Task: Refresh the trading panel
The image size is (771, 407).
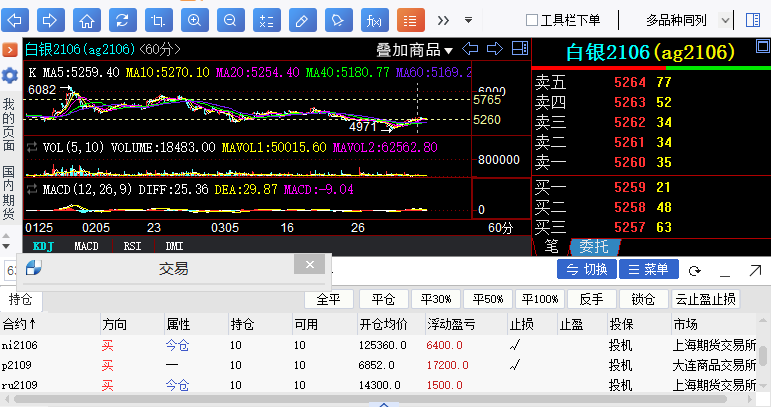Action: point(694,271)
